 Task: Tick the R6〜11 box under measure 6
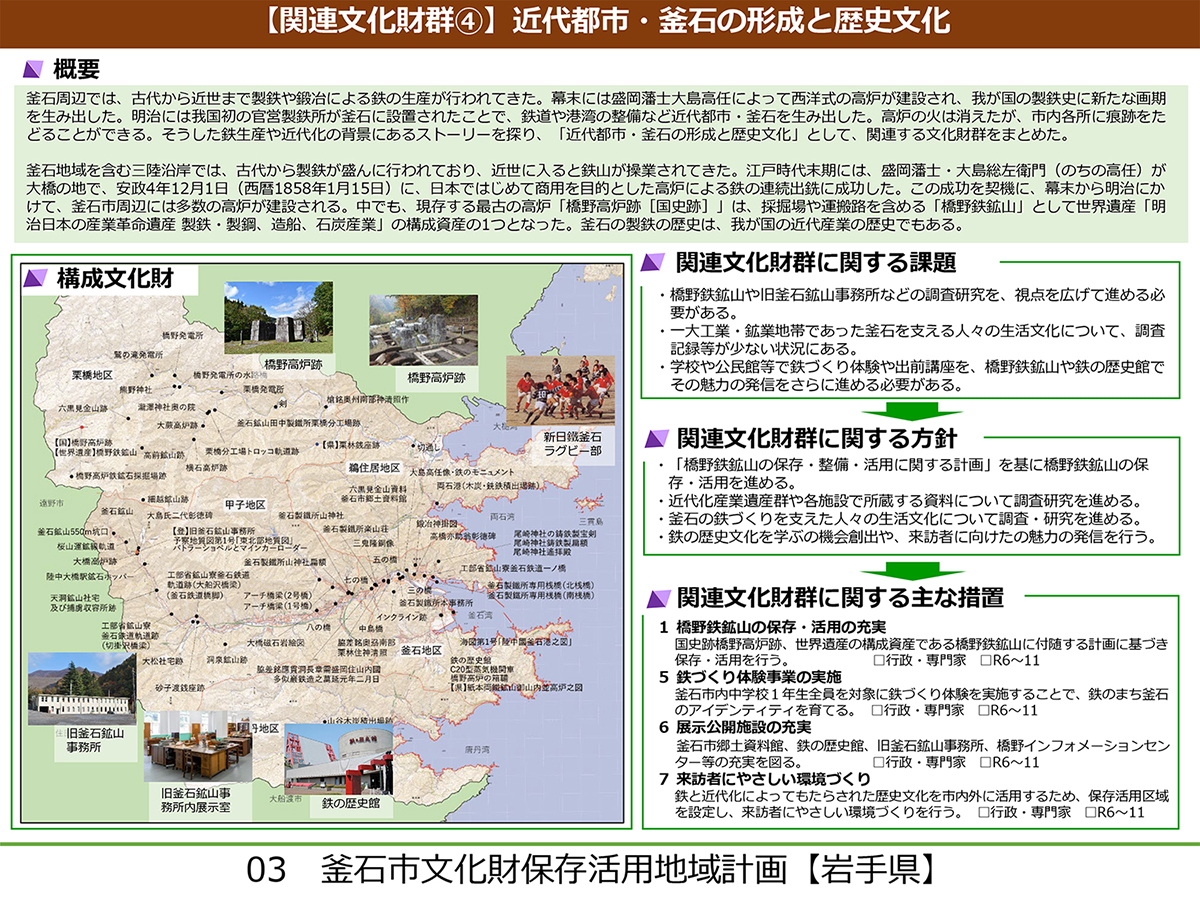click(985, 762)
